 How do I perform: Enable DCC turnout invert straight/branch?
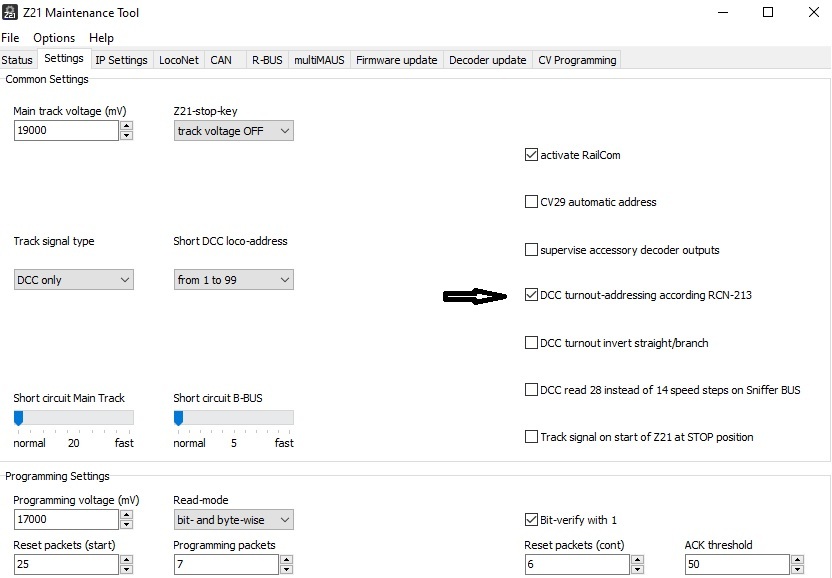pos(531,342)
